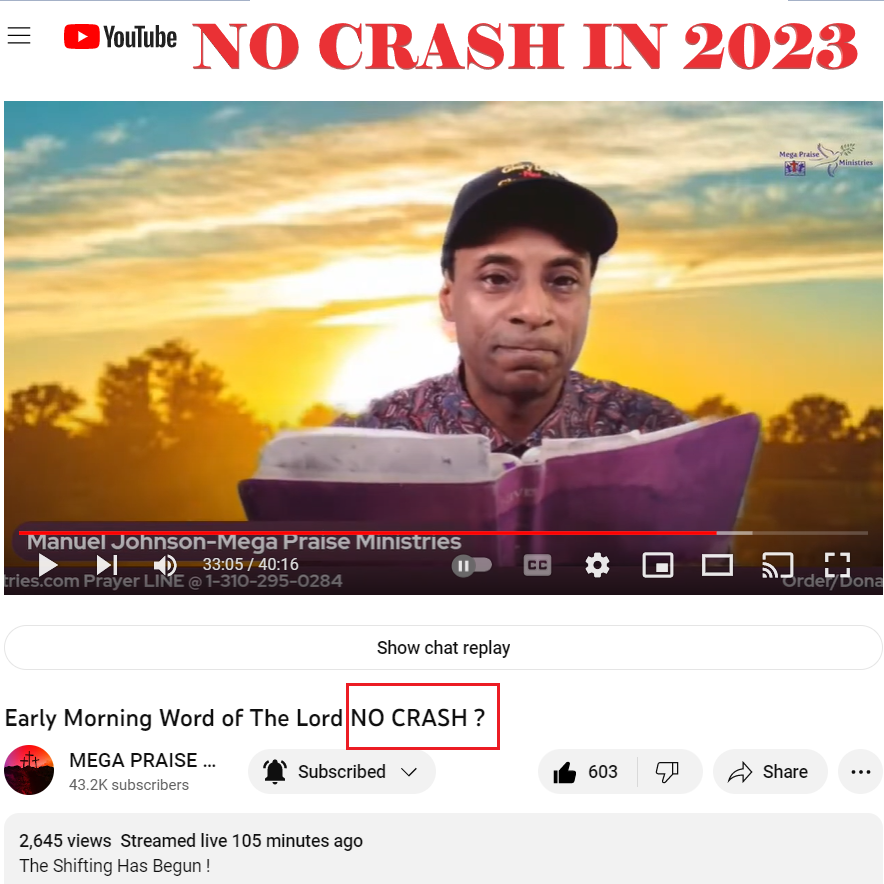Viewport: 884px width, 884px height.
Task: Enter full screen mode
Action: (837, 565)
